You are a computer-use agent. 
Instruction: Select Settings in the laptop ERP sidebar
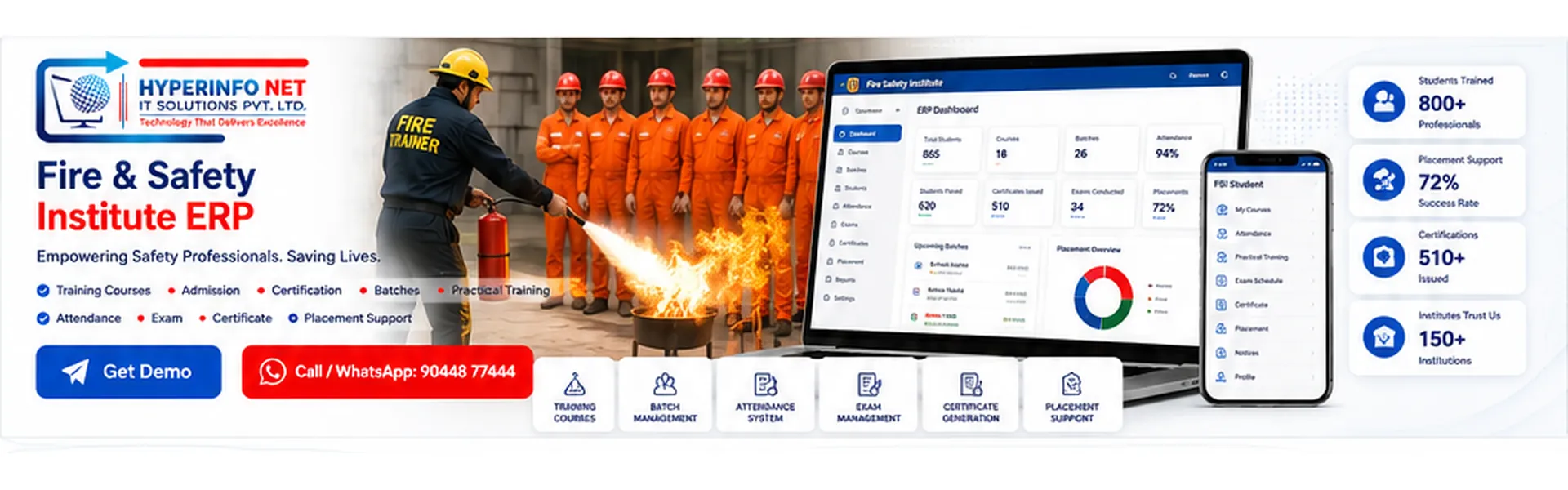click(x=840, y=298)
